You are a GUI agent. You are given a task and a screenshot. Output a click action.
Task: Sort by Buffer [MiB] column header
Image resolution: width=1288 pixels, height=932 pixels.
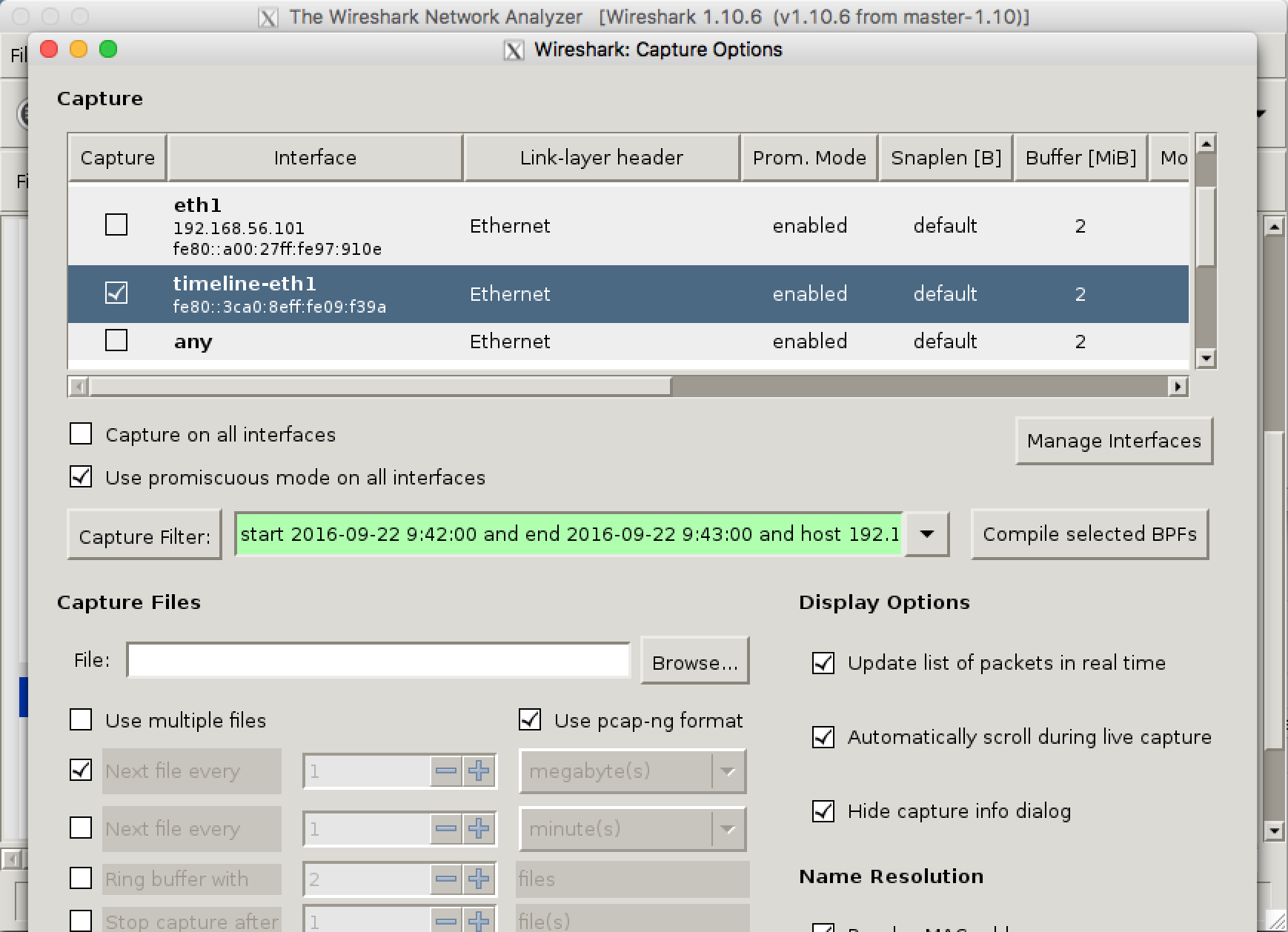pyautogui.click(x=1080, y=158)
